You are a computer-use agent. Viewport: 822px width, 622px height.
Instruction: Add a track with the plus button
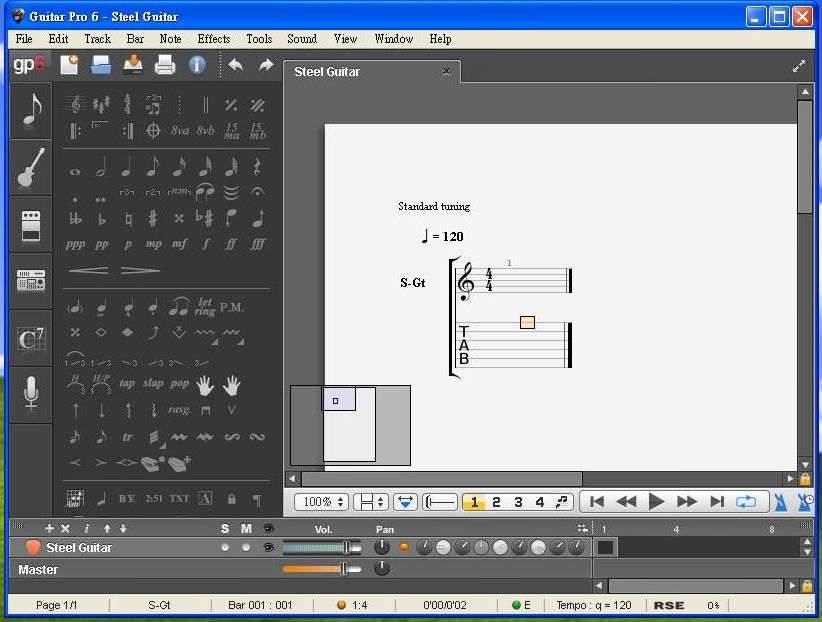coord(49,528)
